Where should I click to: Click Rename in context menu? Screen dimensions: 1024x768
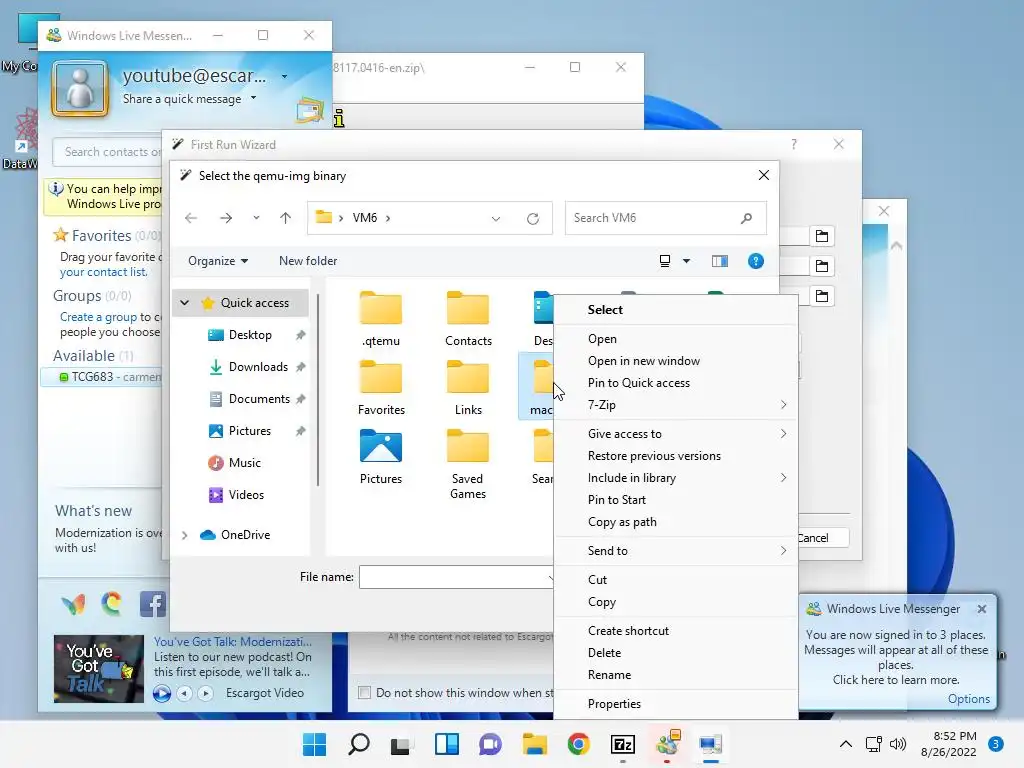click(675, 675)
